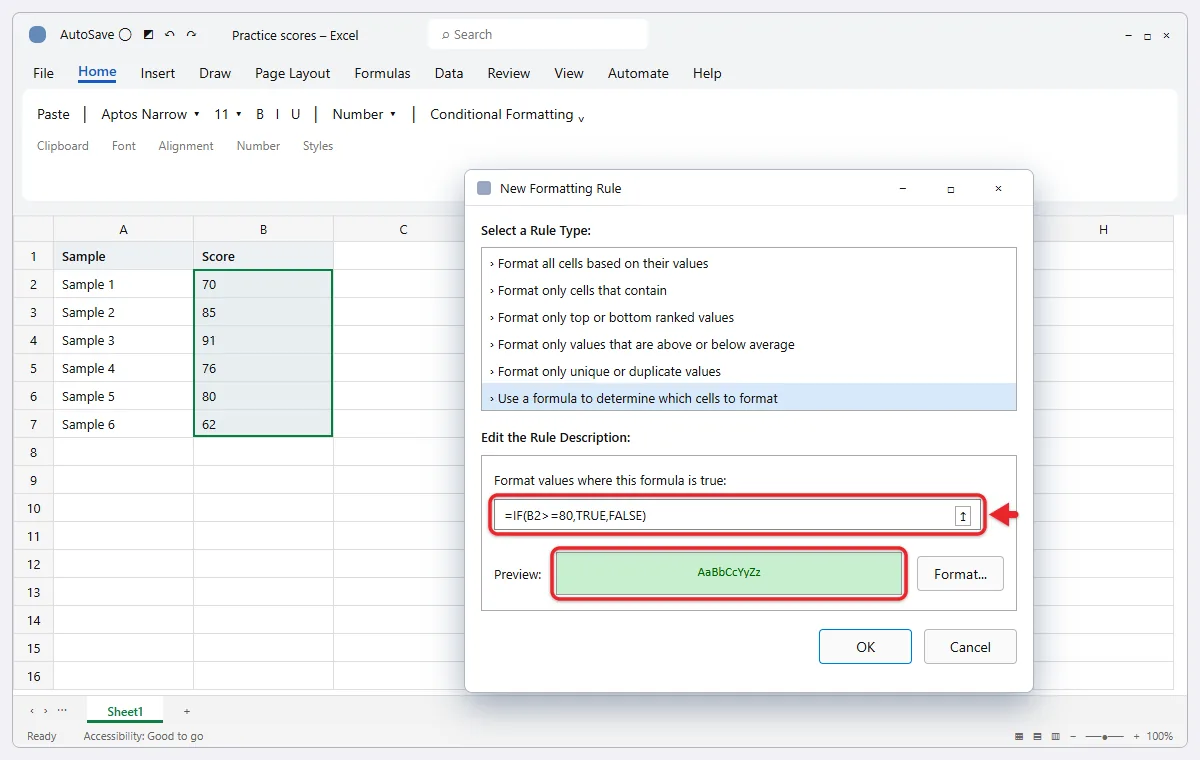The height and width of the screenshot is (760, 1200).
Task: Open the font size 11 dropdown
Action: click(228, 114)
